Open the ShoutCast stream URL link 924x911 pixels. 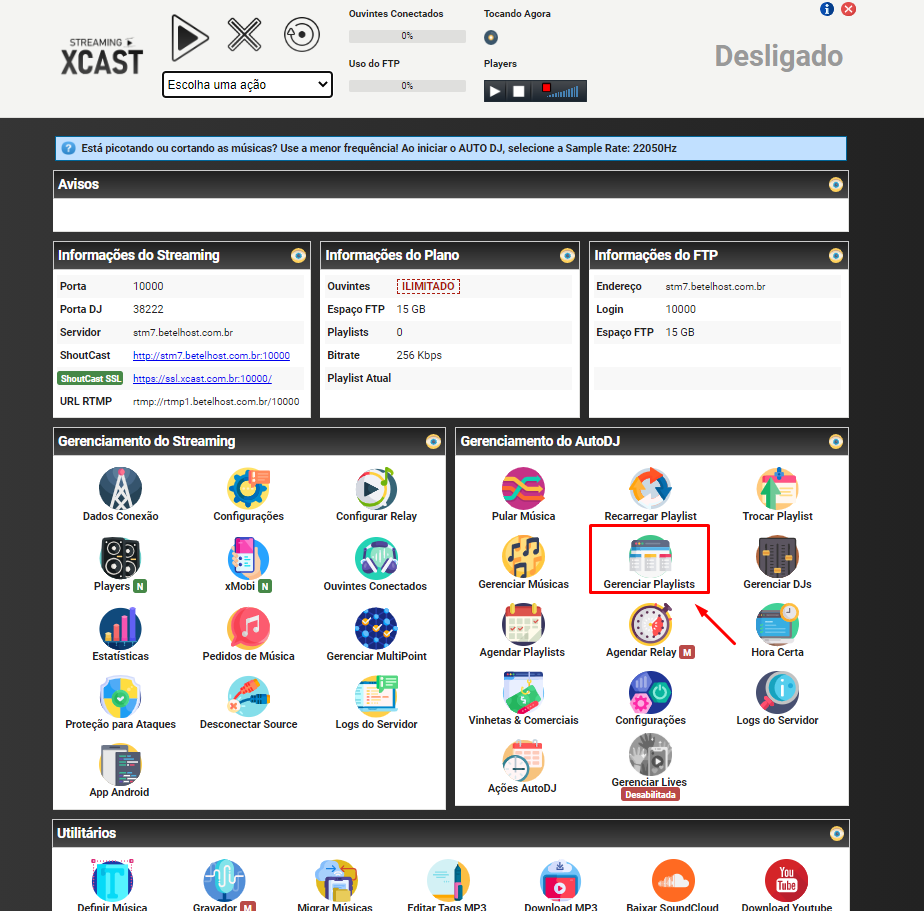(x=211, y=356)
